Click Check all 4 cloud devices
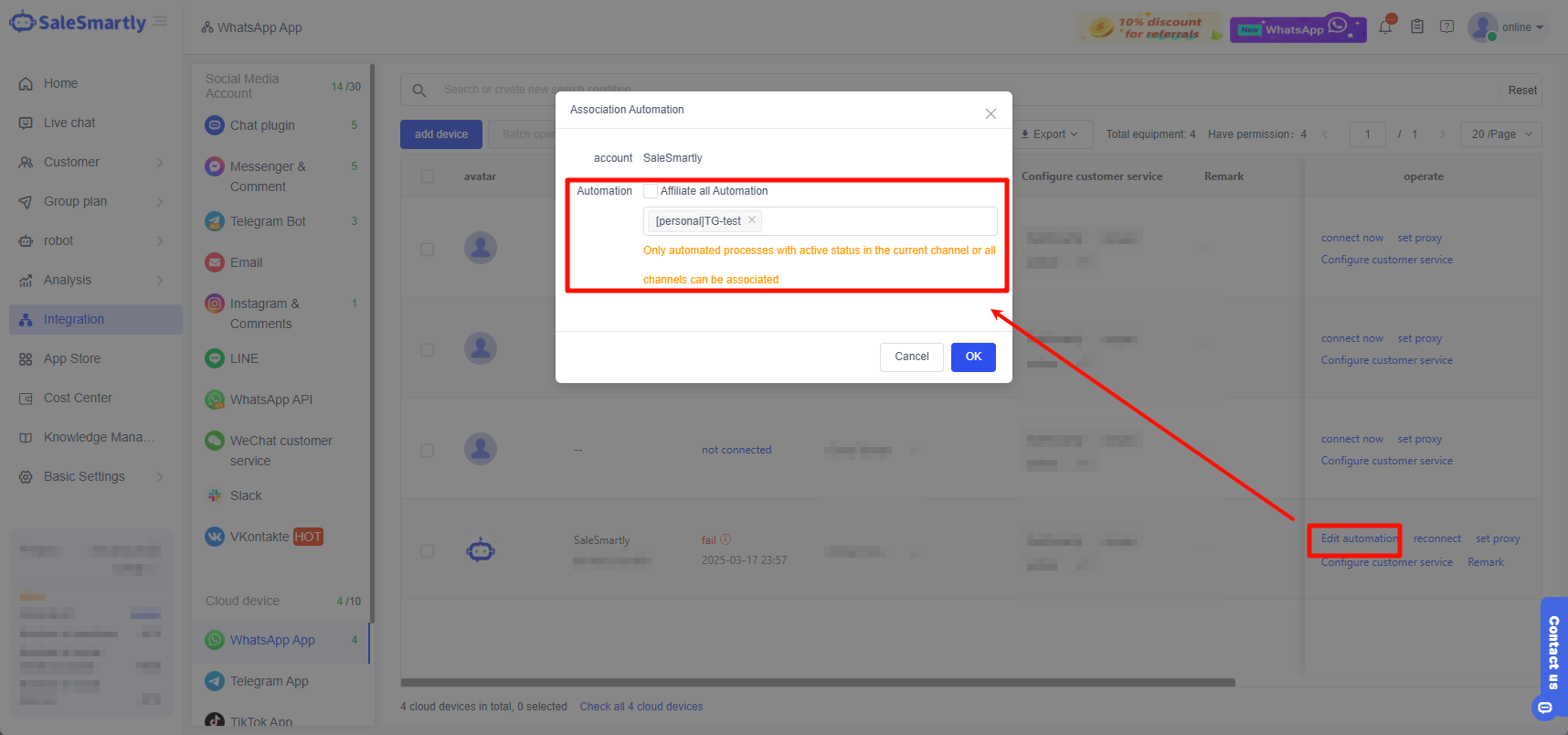Image resolution: width=1568 pixels, height=735 pixels. tap(641, 707)
